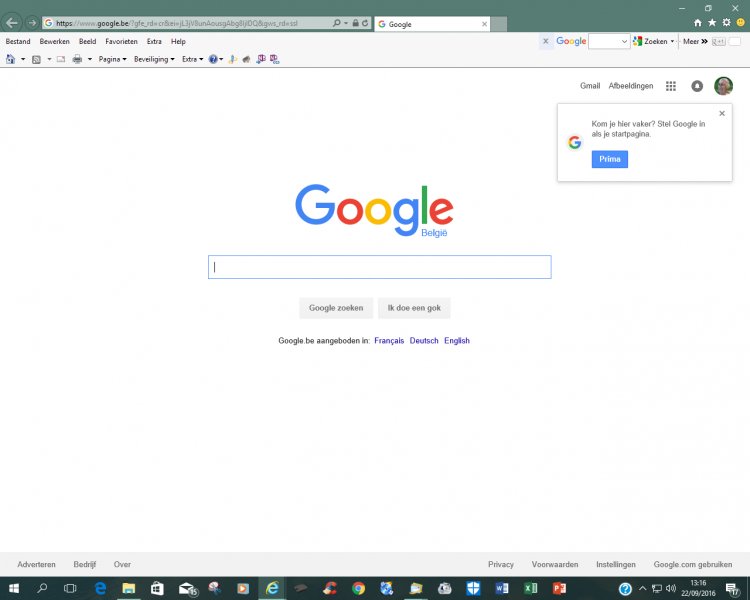Open the Privacy footer link
750x600 pixels.
(x=501, y=565)
